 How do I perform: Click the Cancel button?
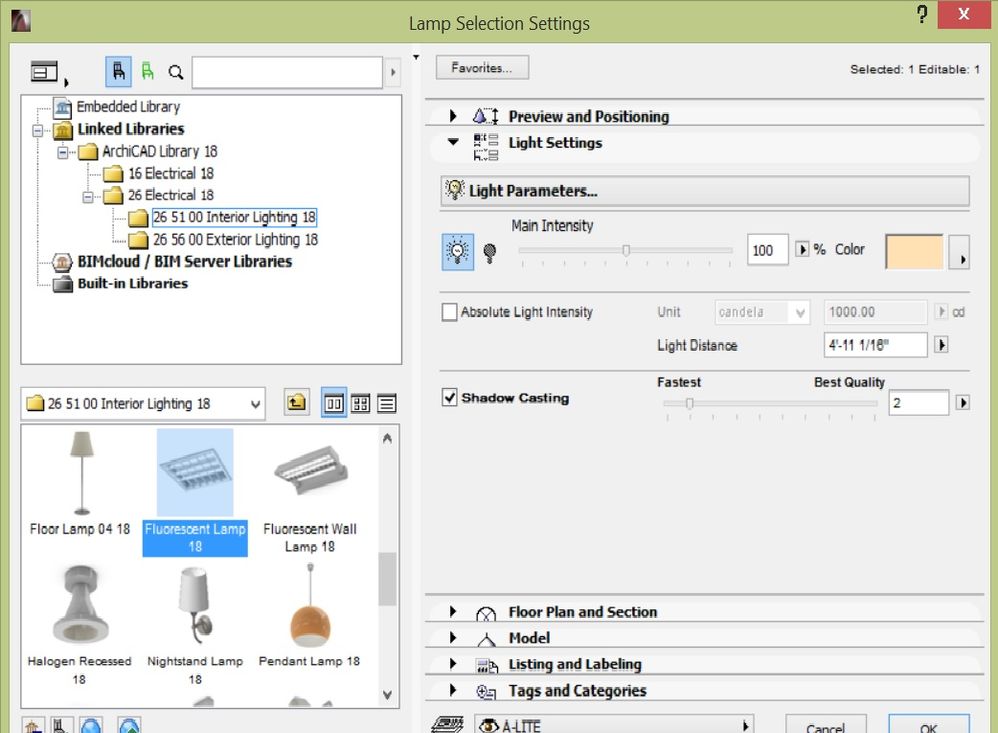coord(826,725)
